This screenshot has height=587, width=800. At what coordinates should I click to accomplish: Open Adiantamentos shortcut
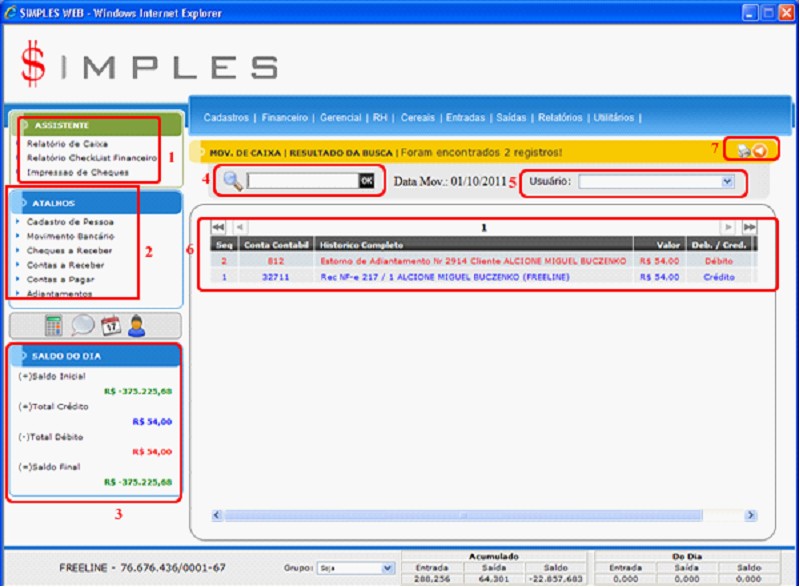(x=59, y=294)
